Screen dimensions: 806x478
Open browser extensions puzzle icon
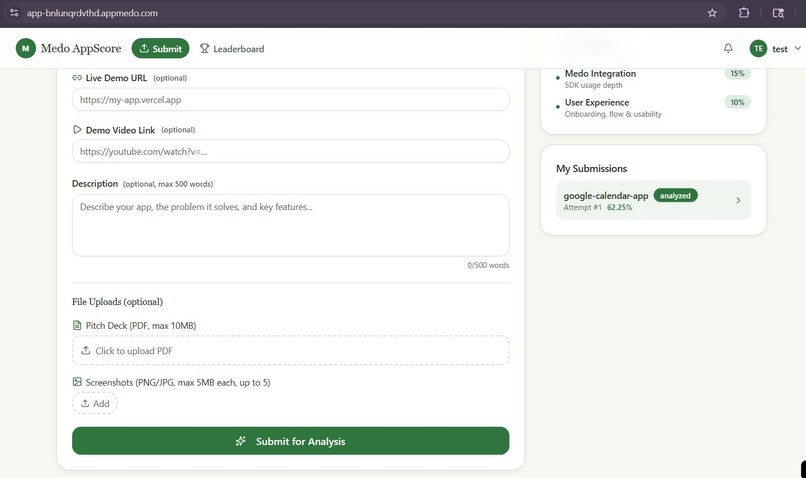[x=744, y=13]
